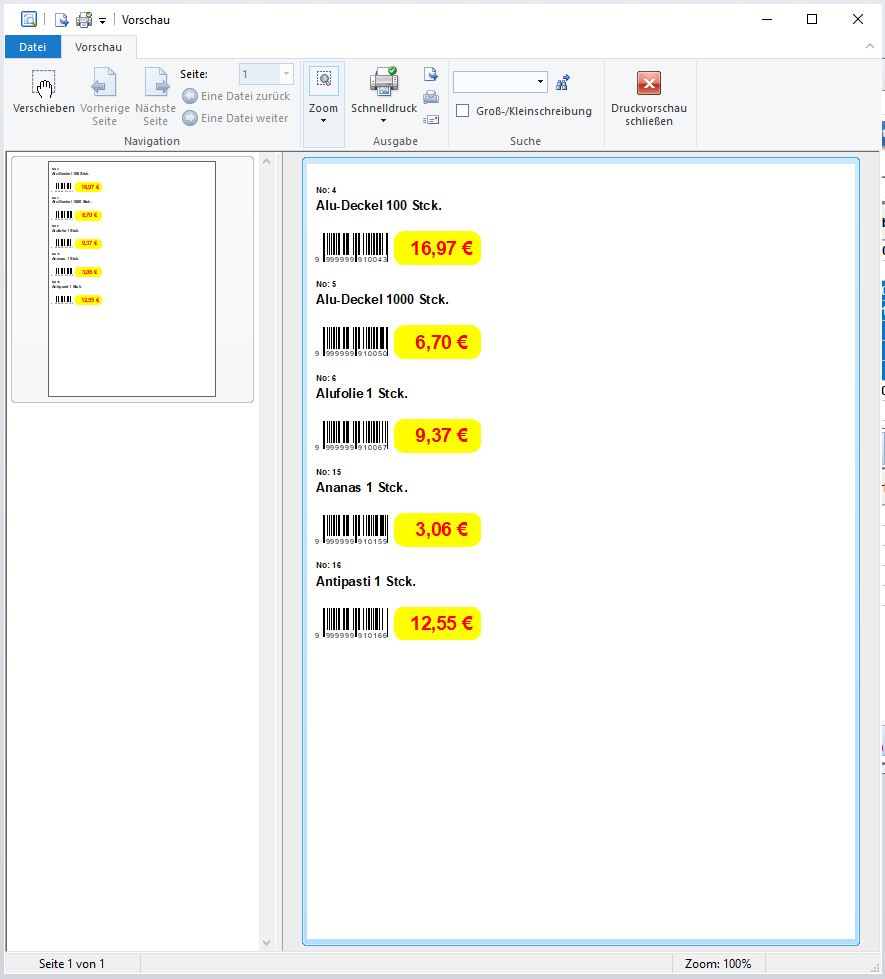Enable the Groß-/Kleinschreibung checkbox
885x979 pixels.
(462, 111)
